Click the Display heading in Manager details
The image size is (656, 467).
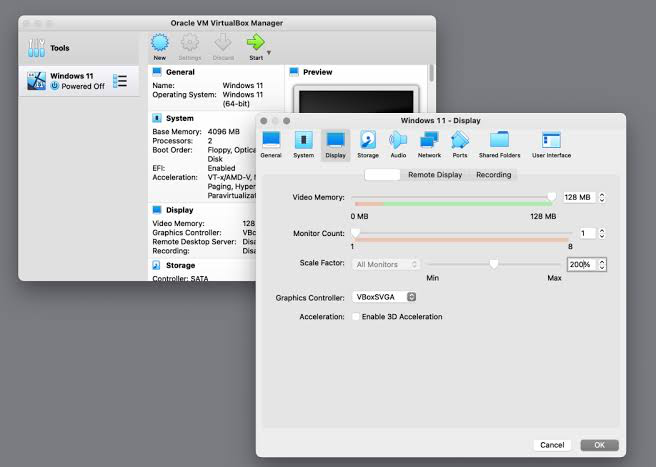pyautogui.click(x=179, y=210)
